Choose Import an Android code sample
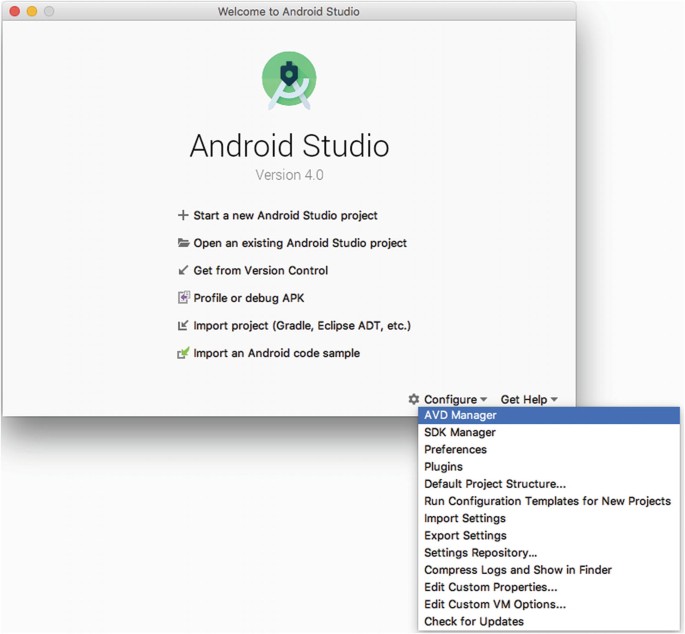 (x=277, y=353)
